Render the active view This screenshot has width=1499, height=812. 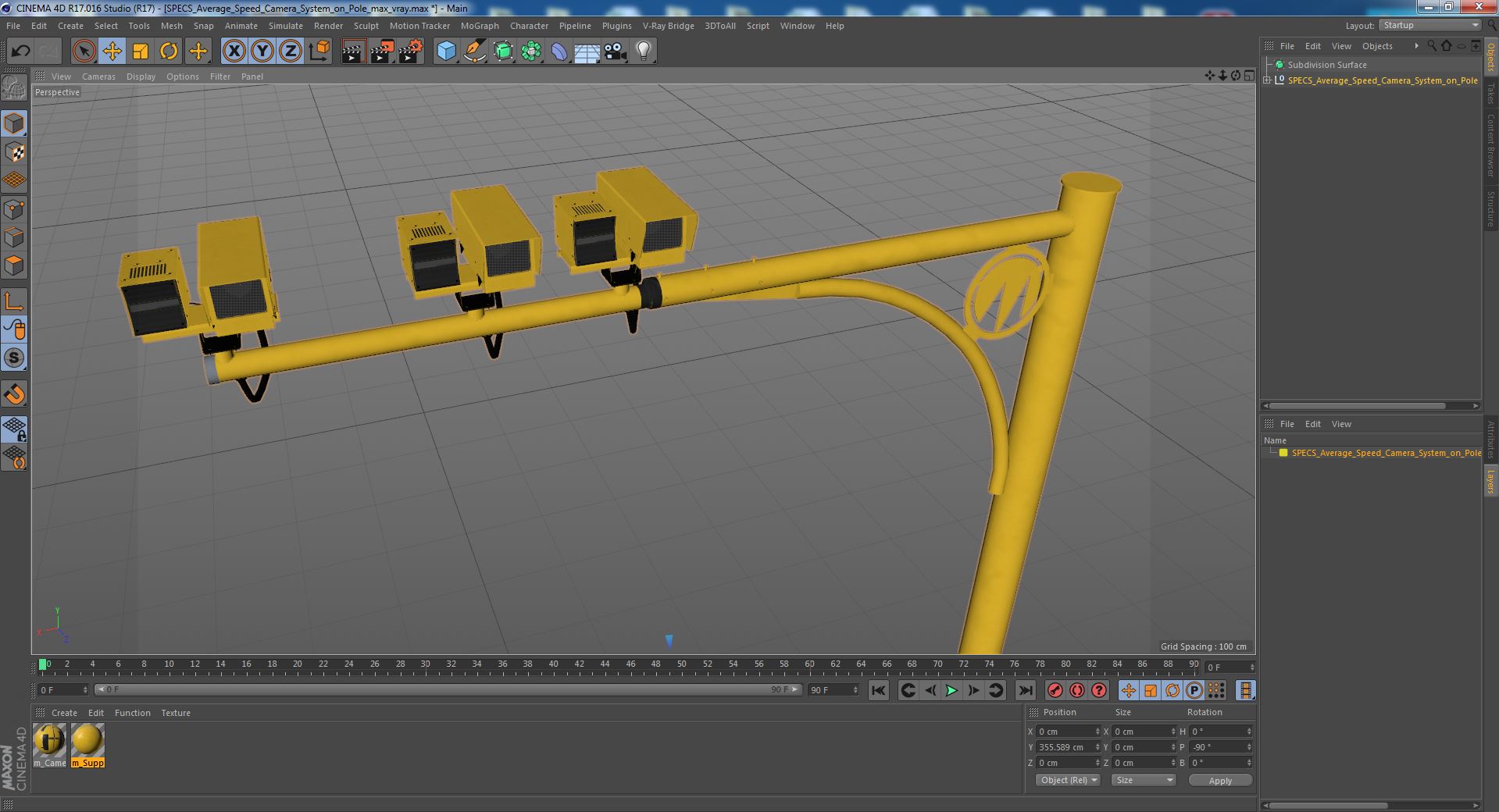point(353,52)
